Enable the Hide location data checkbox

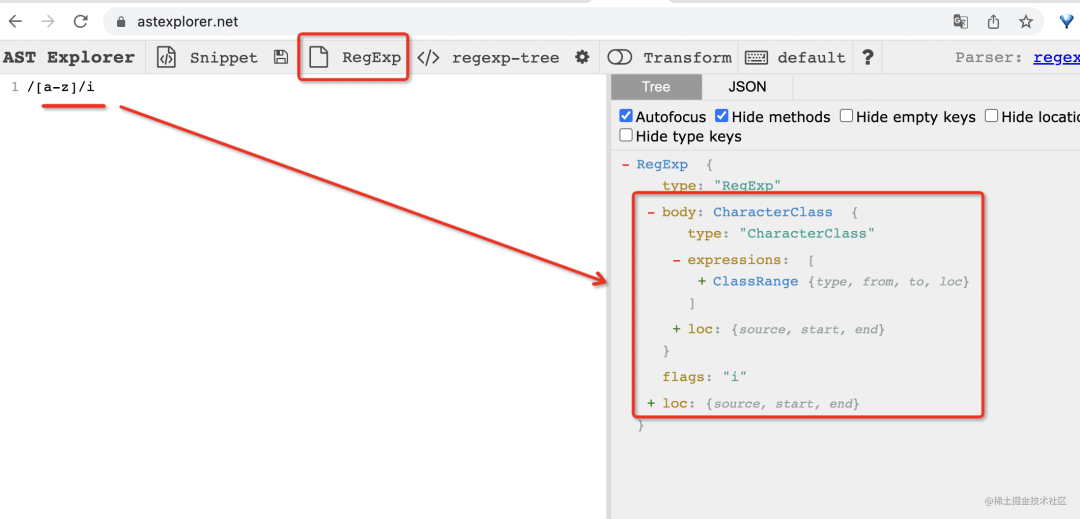click(991, 116)
